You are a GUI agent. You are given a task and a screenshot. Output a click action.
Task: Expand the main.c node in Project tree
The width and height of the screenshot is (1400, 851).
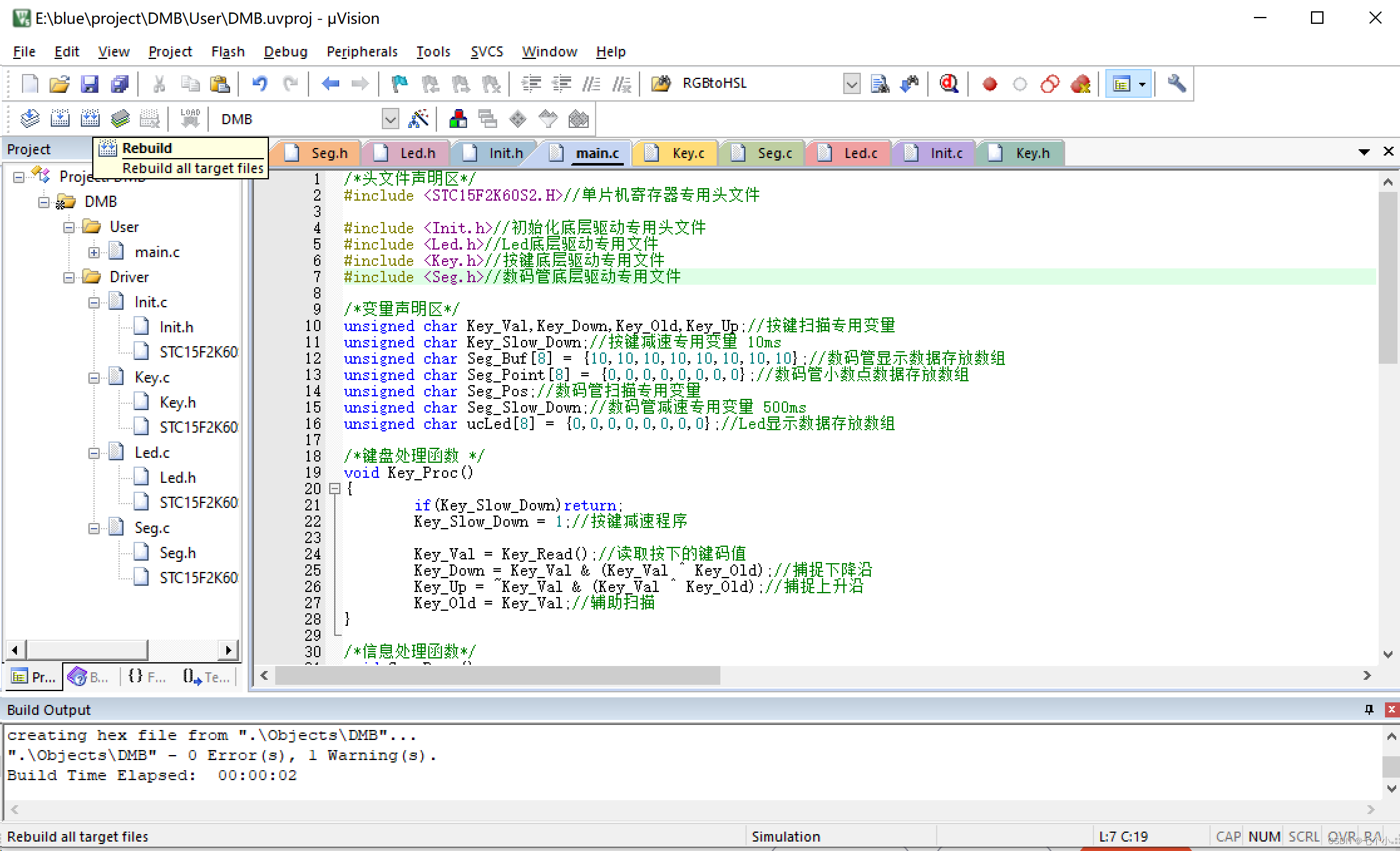tap(94, 251)
